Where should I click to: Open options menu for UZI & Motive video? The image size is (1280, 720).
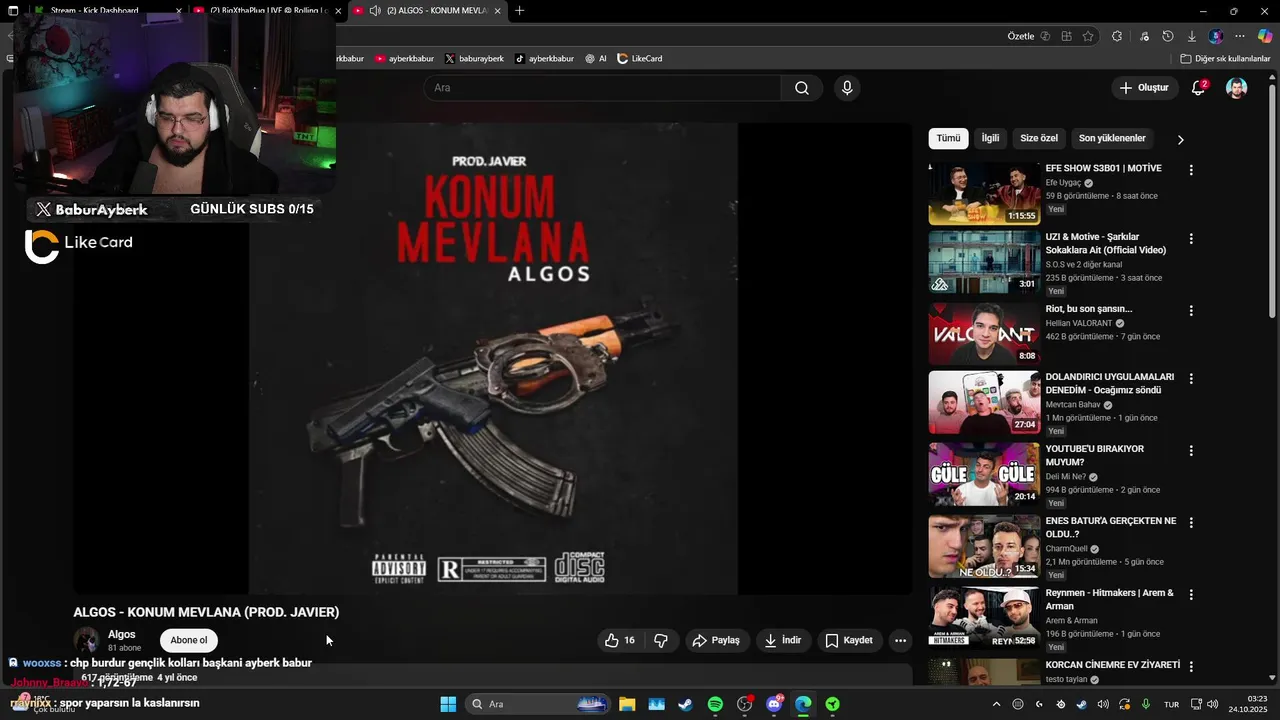(x=1190, y=239)
